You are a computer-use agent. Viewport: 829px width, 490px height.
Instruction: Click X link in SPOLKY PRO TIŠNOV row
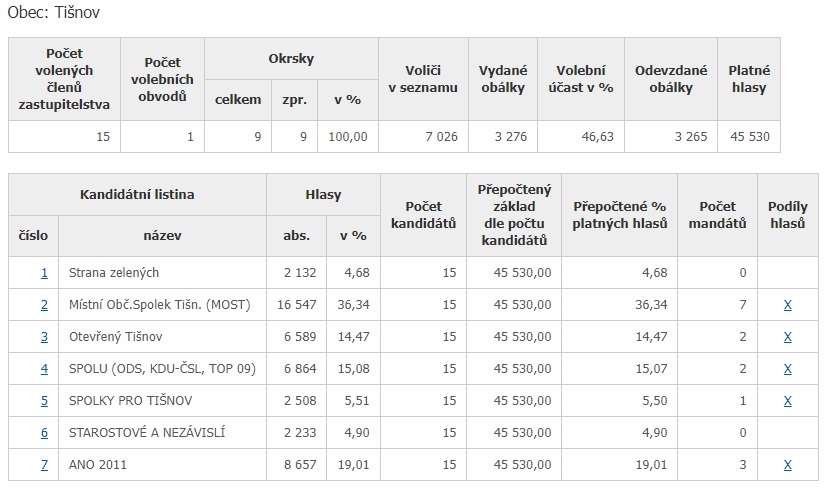click(x=788, y=400)
